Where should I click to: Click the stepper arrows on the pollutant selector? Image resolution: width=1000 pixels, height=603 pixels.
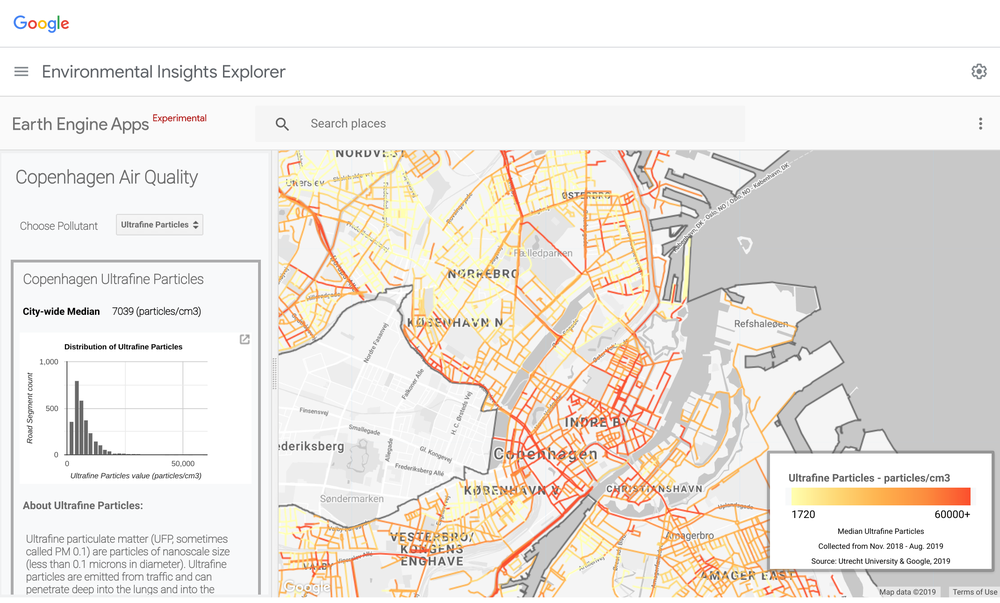click(x=195, y=225)
